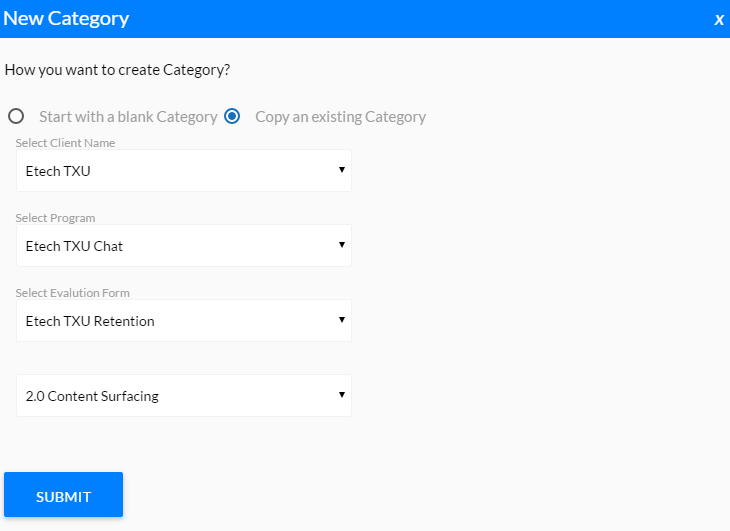This screenshot has width=730, height=531.
Task: Select the Copy an existing Category radio button
Action: pyautogui.click(x=232, y=116)
